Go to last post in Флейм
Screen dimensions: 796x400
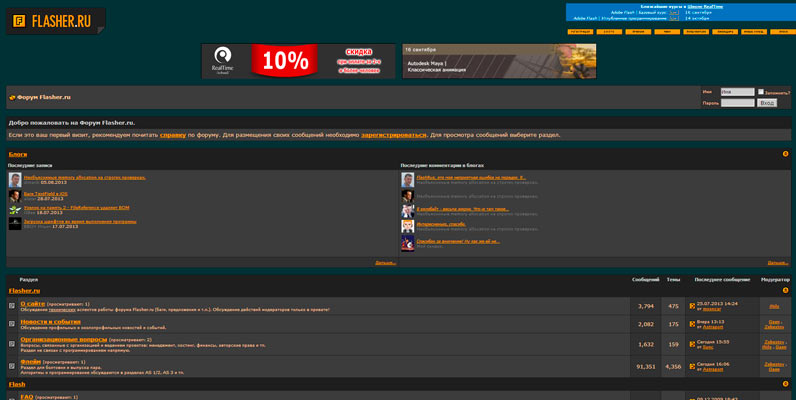tap(692, 366)
